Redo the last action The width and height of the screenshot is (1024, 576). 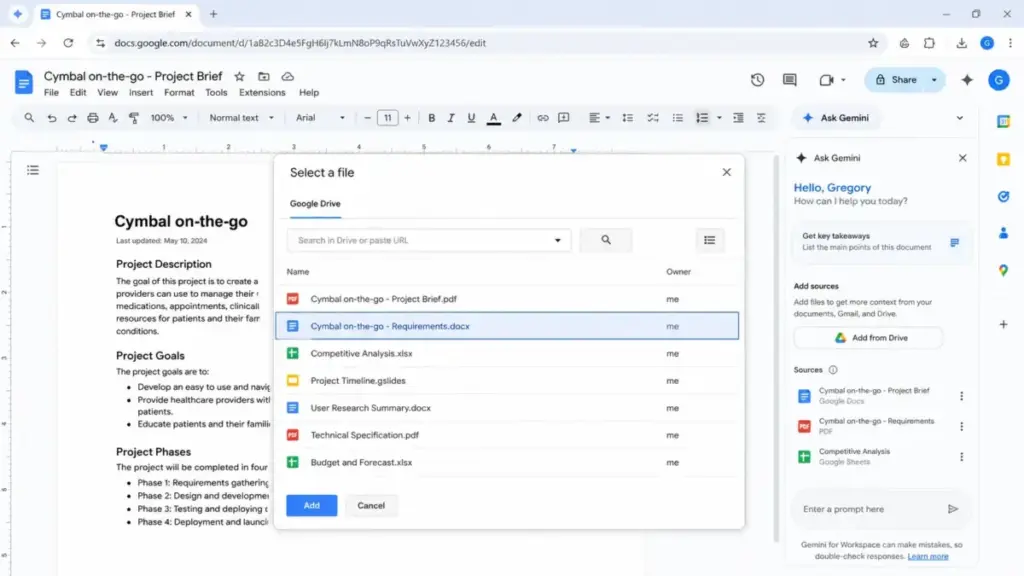click(x=72, y=118)
